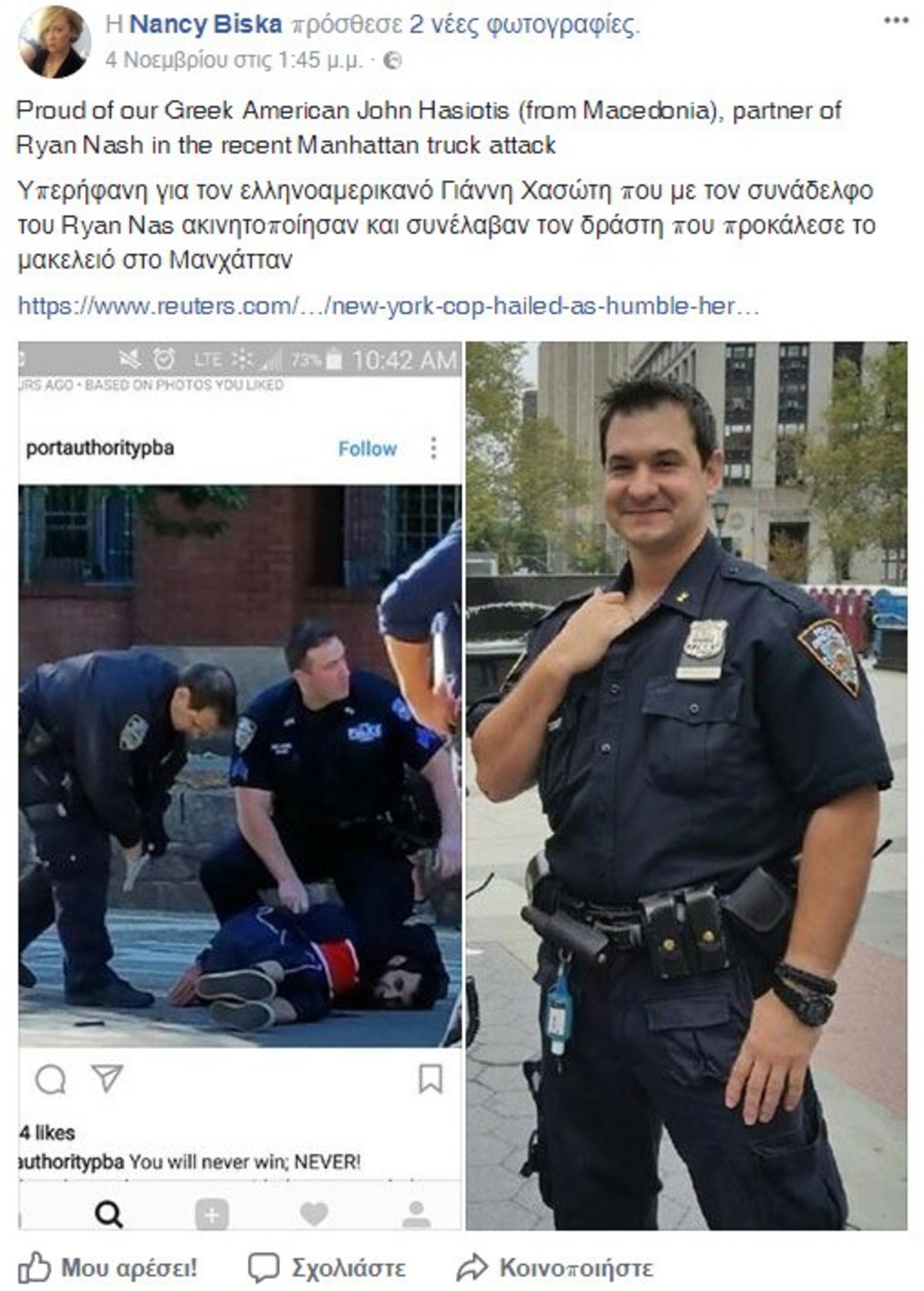Click the Follow button next to portauthoritypba
924x1291 pixels.
tap(367, 449)
